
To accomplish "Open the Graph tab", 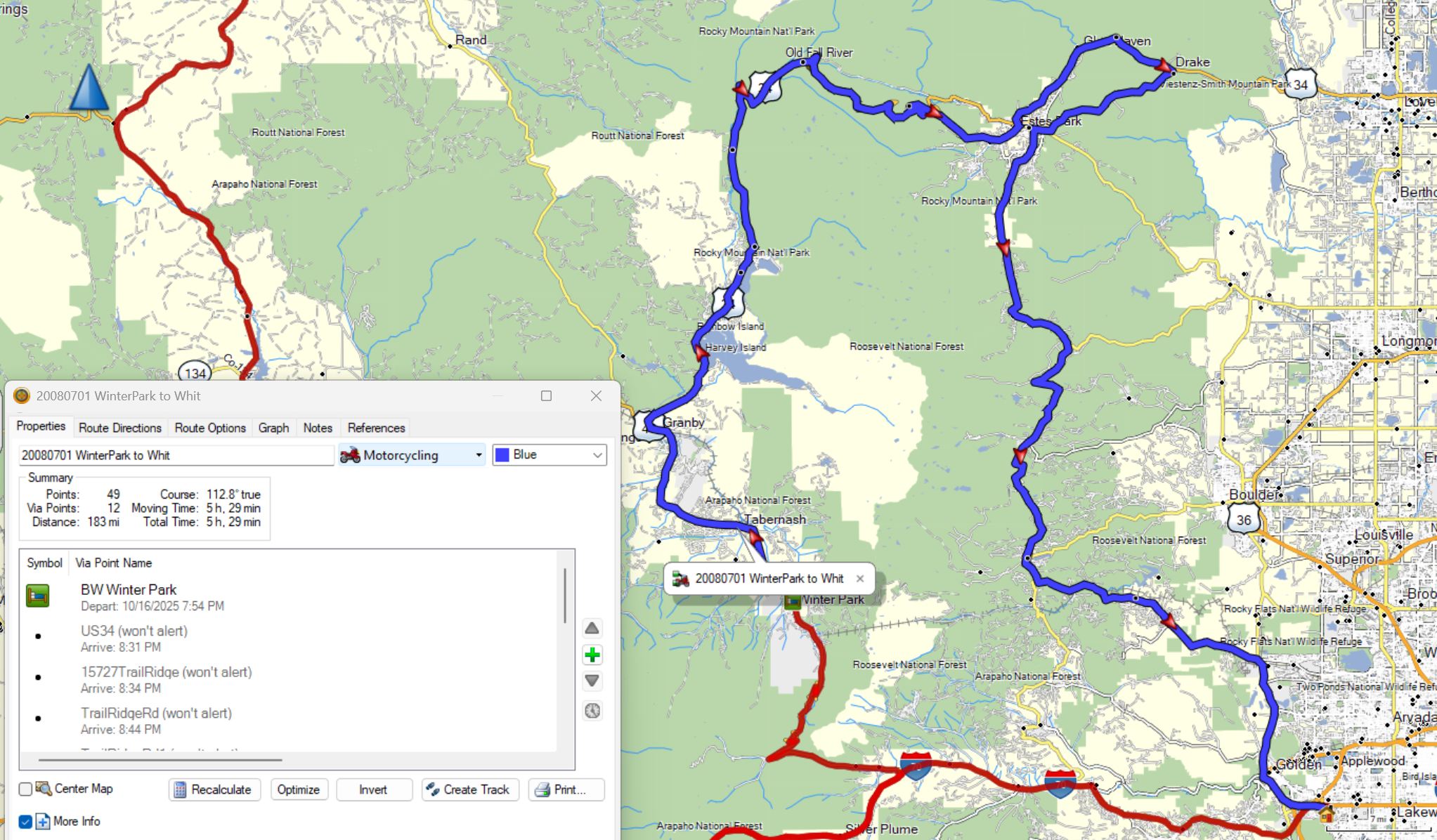I will point(273,428).
